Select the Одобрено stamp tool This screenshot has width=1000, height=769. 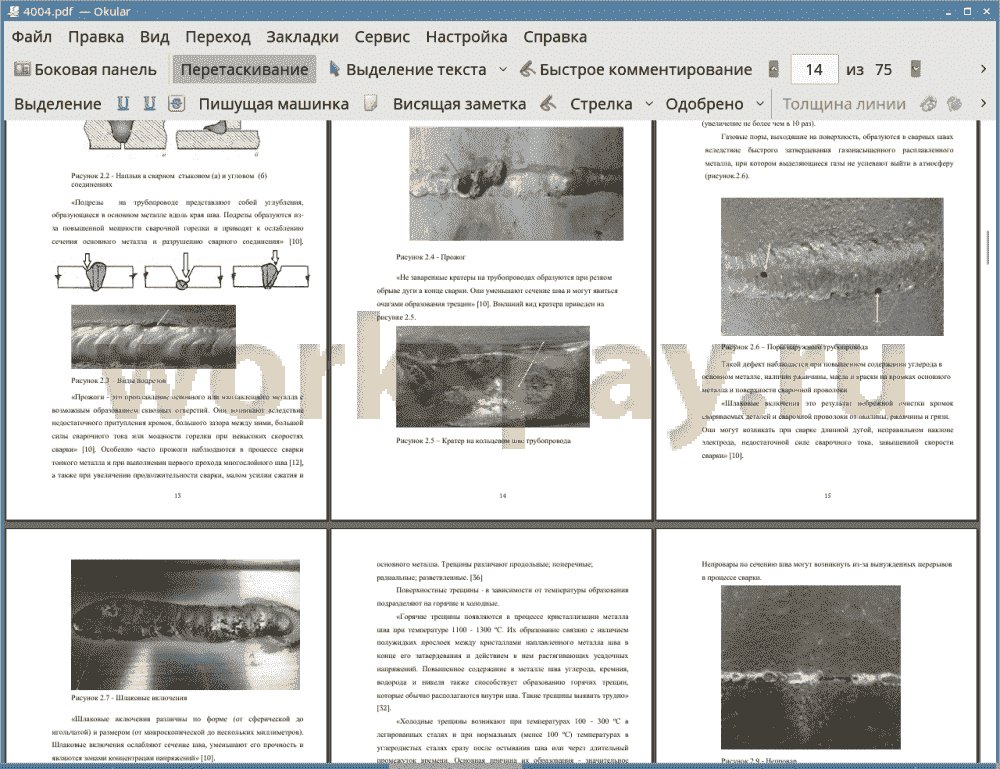[704, 104]
